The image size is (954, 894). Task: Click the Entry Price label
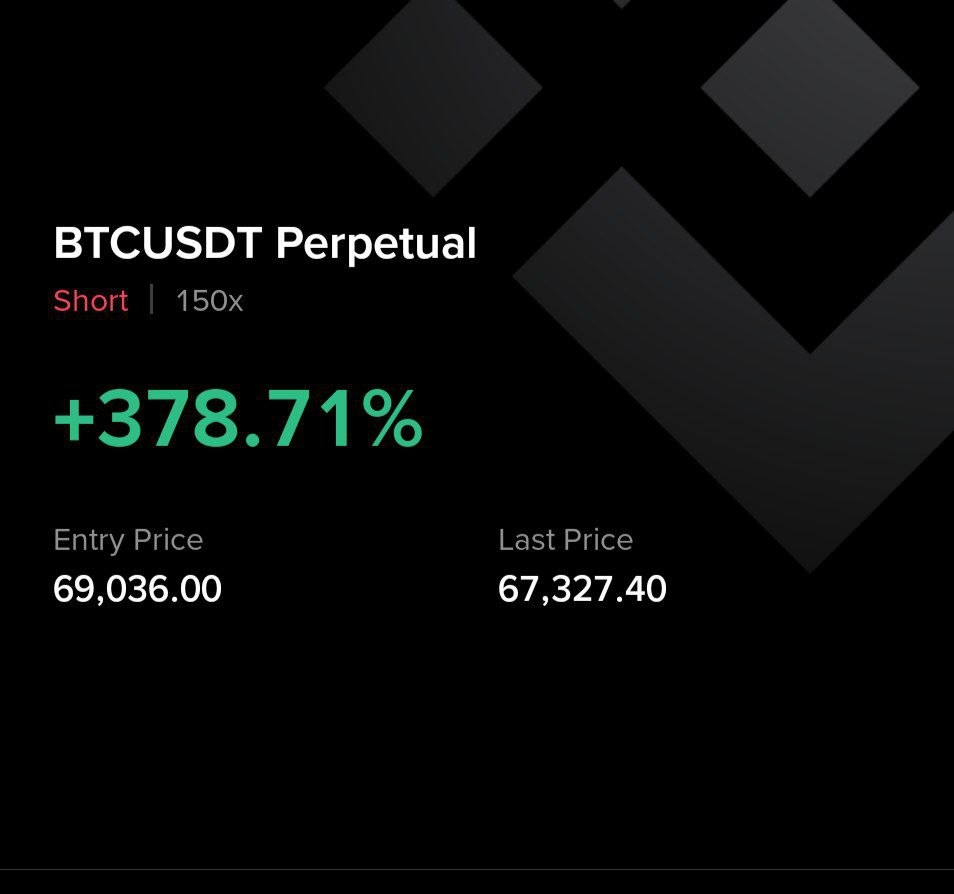click(x=128, y=540)
